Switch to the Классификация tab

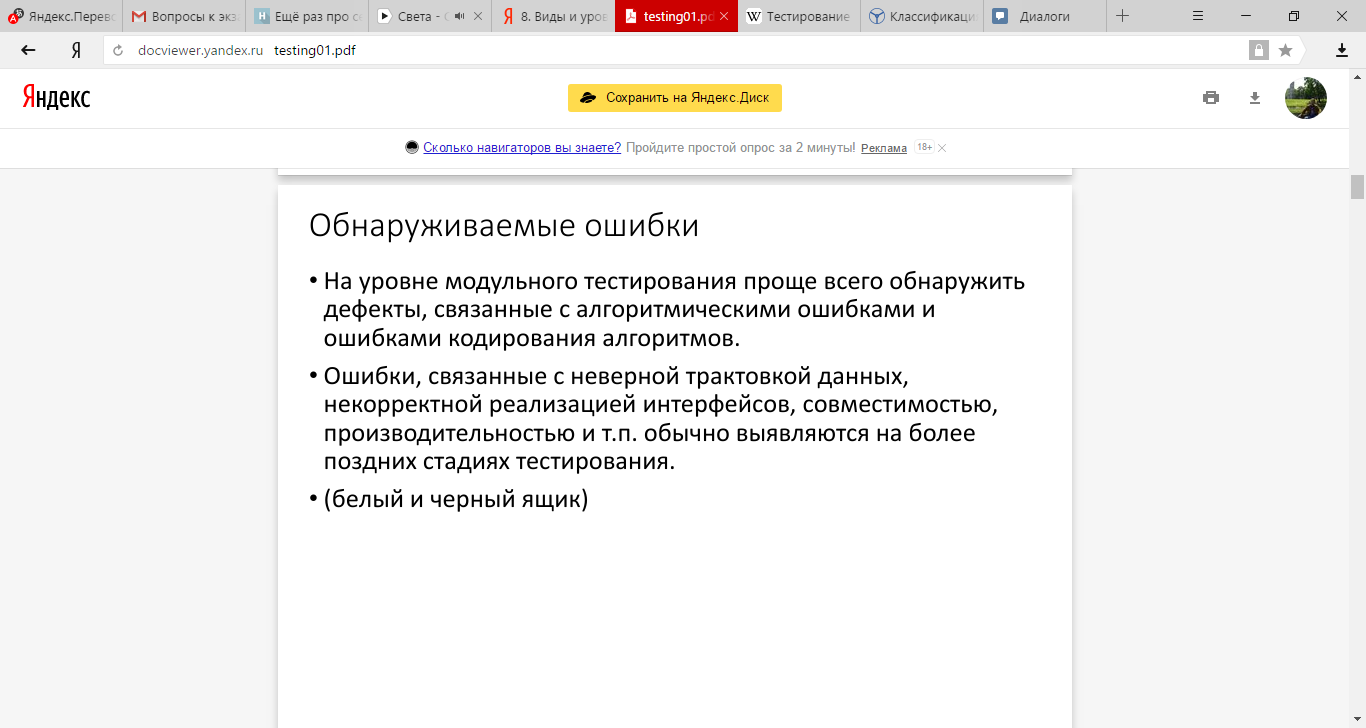coord(923,16)
